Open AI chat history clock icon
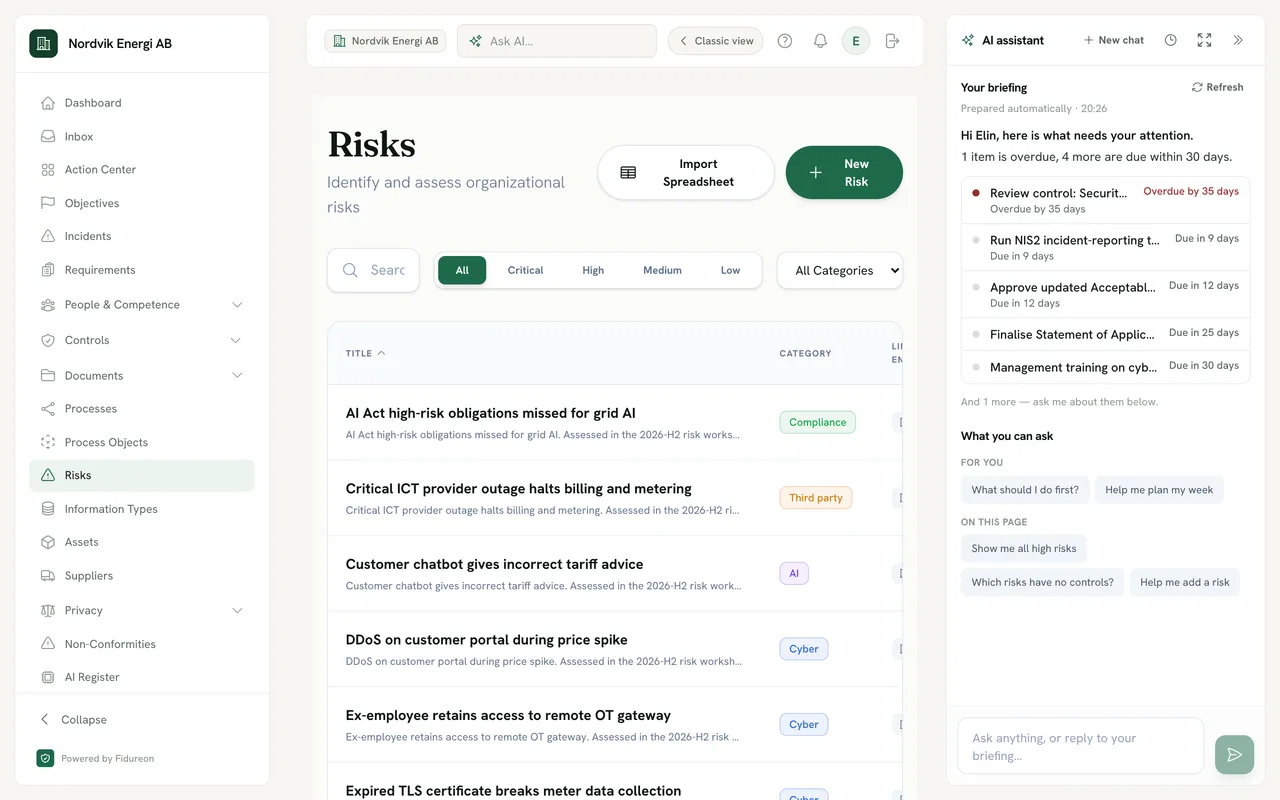This screenshot has width=1280, height=800. (1170, 40)
